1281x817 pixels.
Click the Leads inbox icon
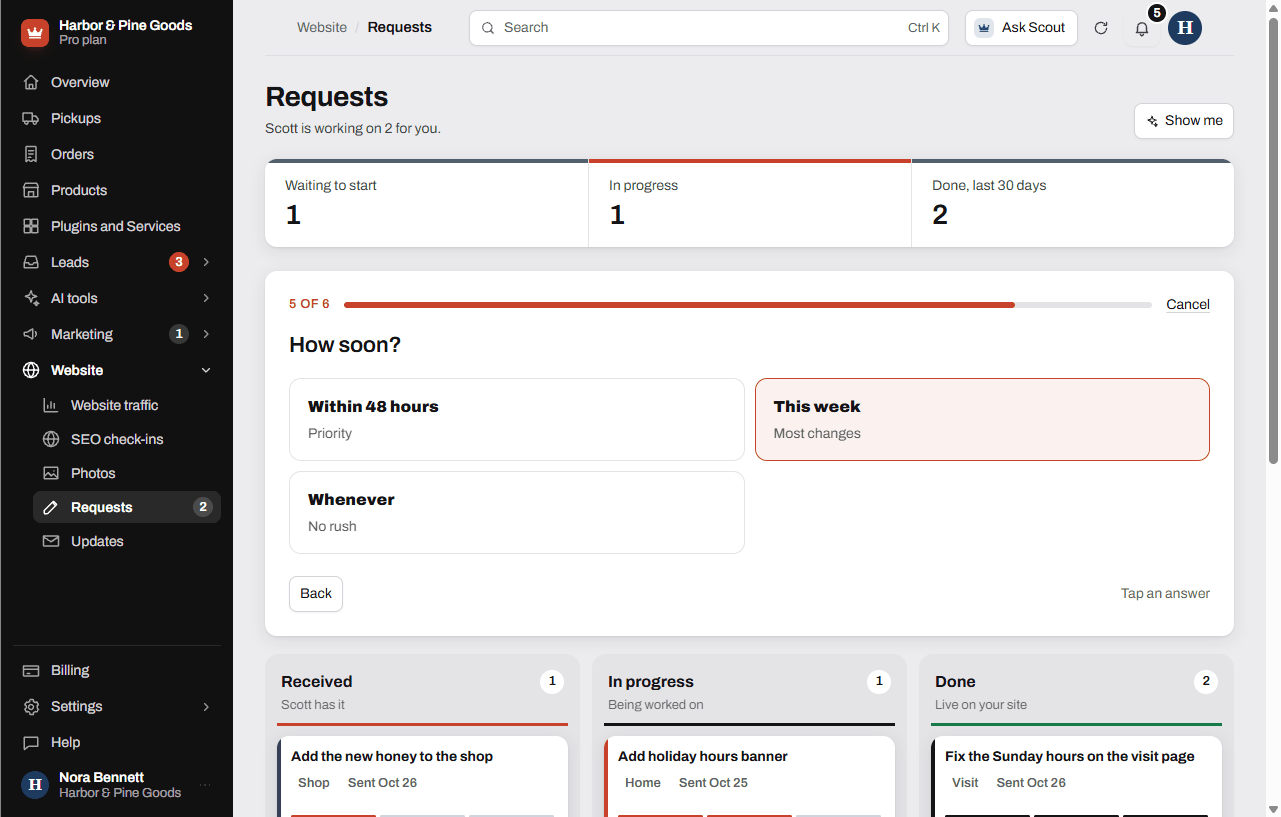coord(31,262)
